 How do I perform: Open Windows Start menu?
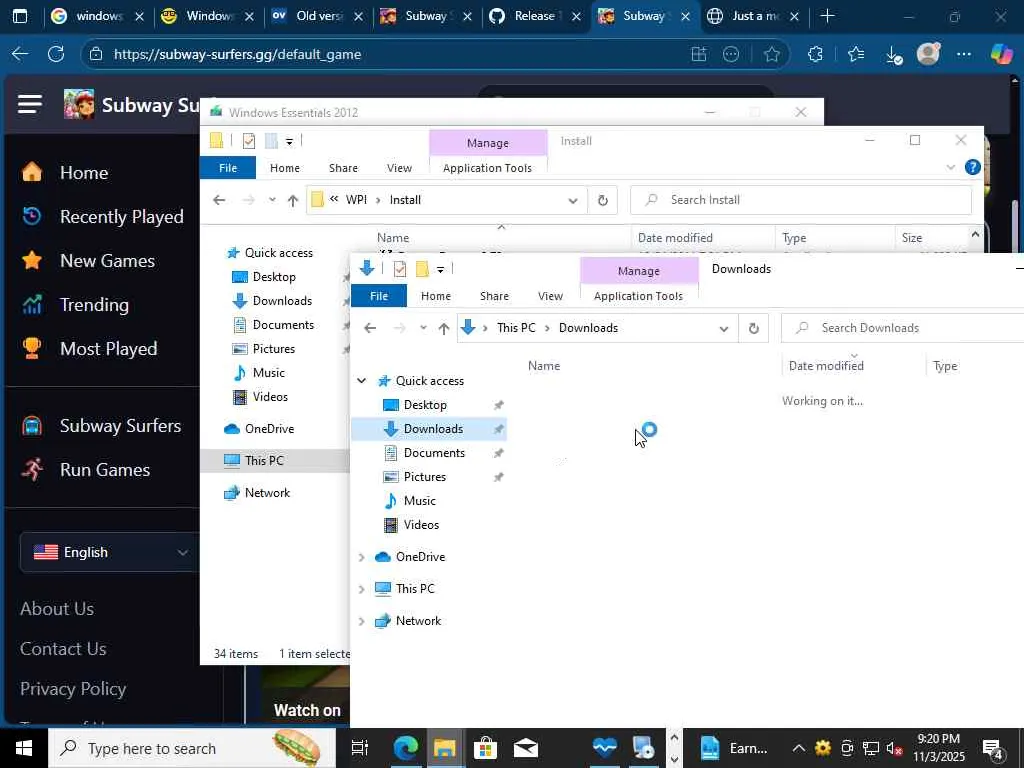[x=24, y=748]
